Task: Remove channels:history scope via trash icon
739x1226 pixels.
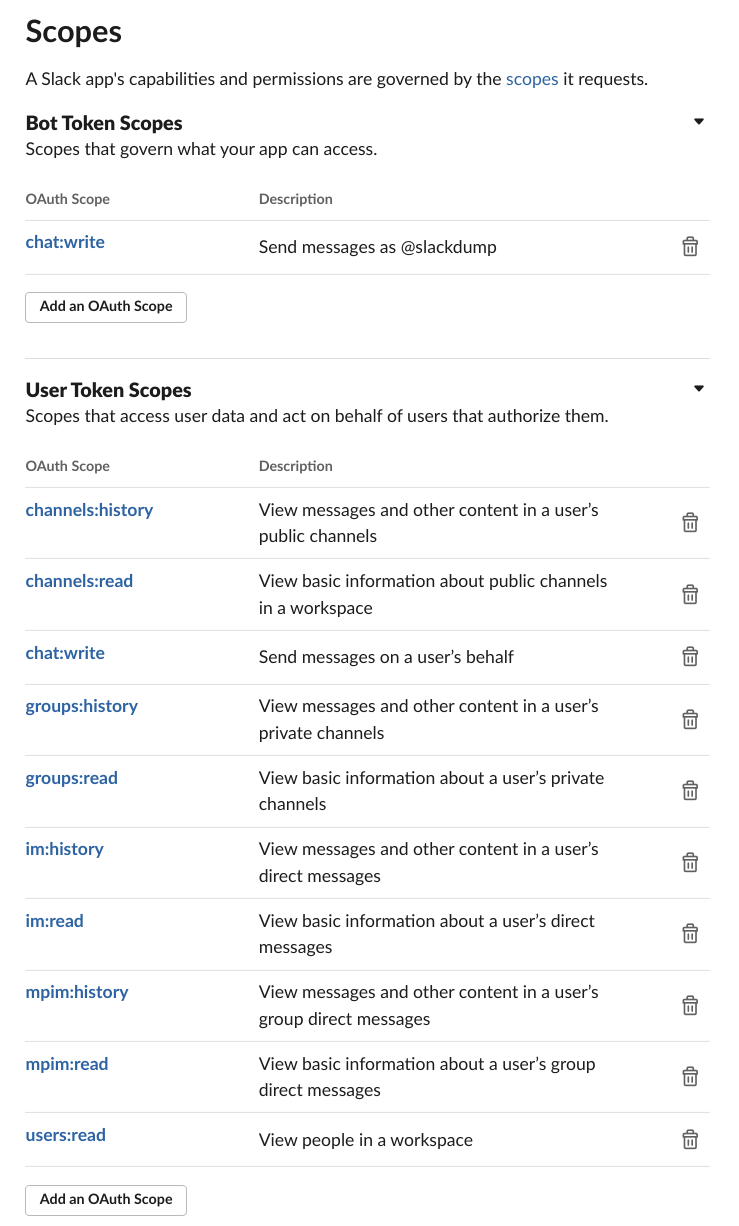Action: coord(690,523)
